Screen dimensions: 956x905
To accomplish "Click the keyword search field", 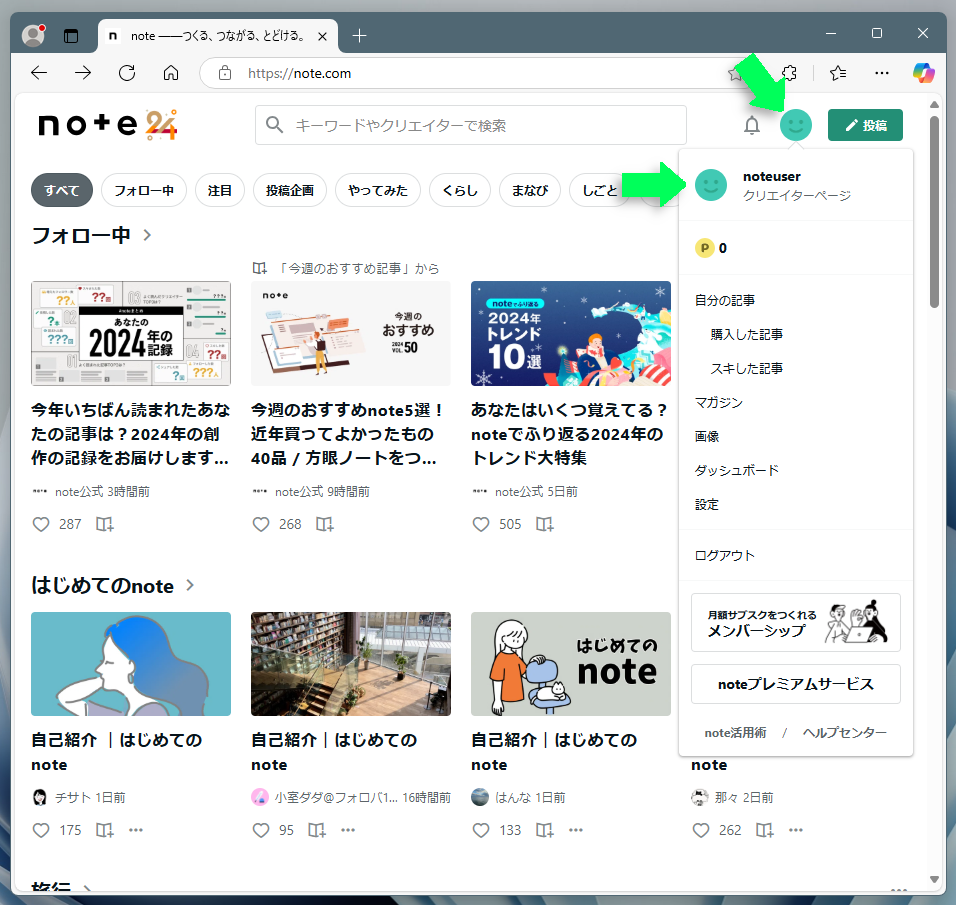I will pyautogui.click(x=471, y=125).
